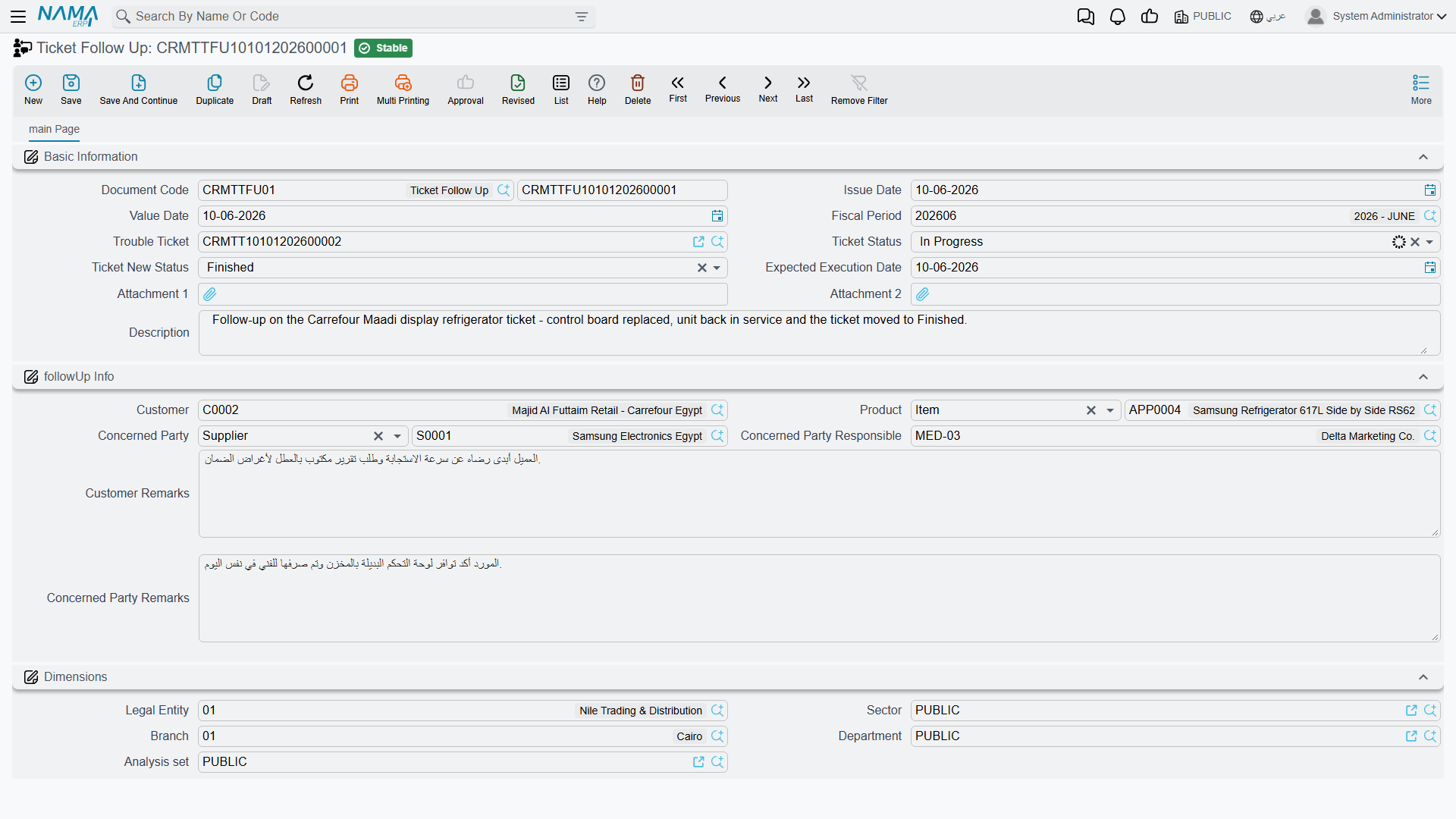Refresh the record
This screenshot has height=819, width=1456.
click(306, 89)
